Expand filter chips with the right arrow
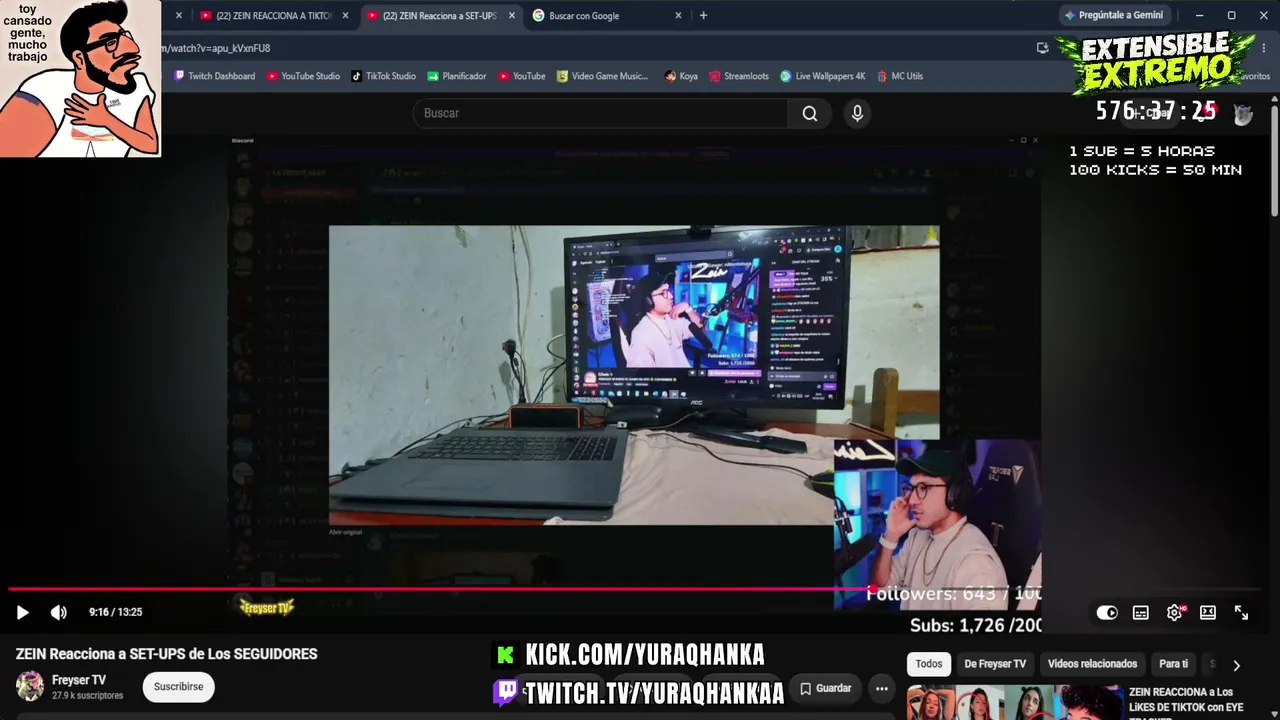The image size is (1280, 720). click(x=1236, y=665)
